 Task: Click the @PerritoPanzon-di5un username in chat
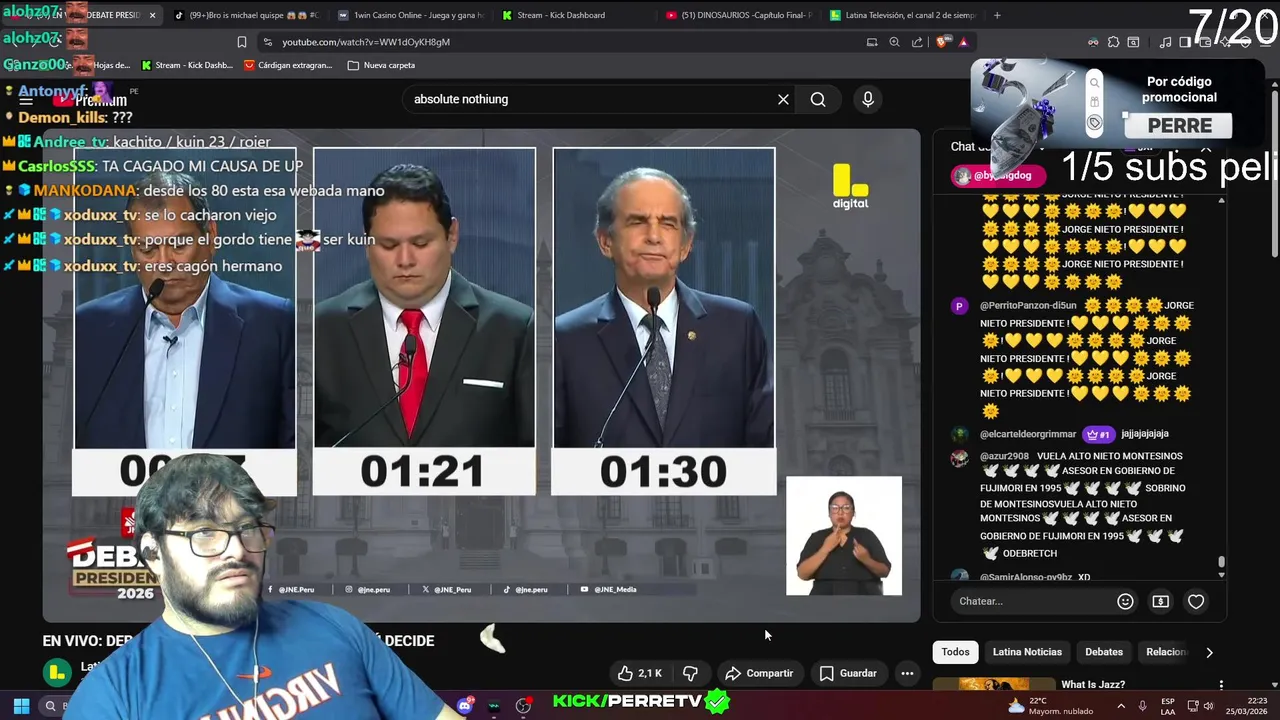point(1028,306)
